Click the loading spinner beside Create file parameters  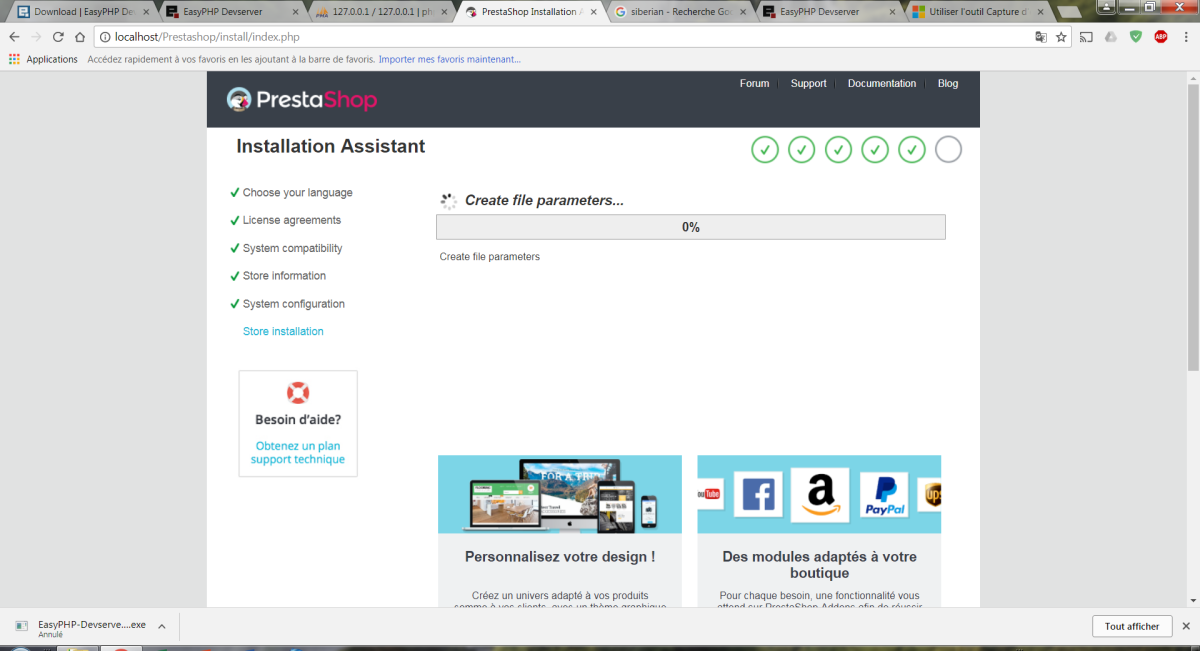[449, 201]
